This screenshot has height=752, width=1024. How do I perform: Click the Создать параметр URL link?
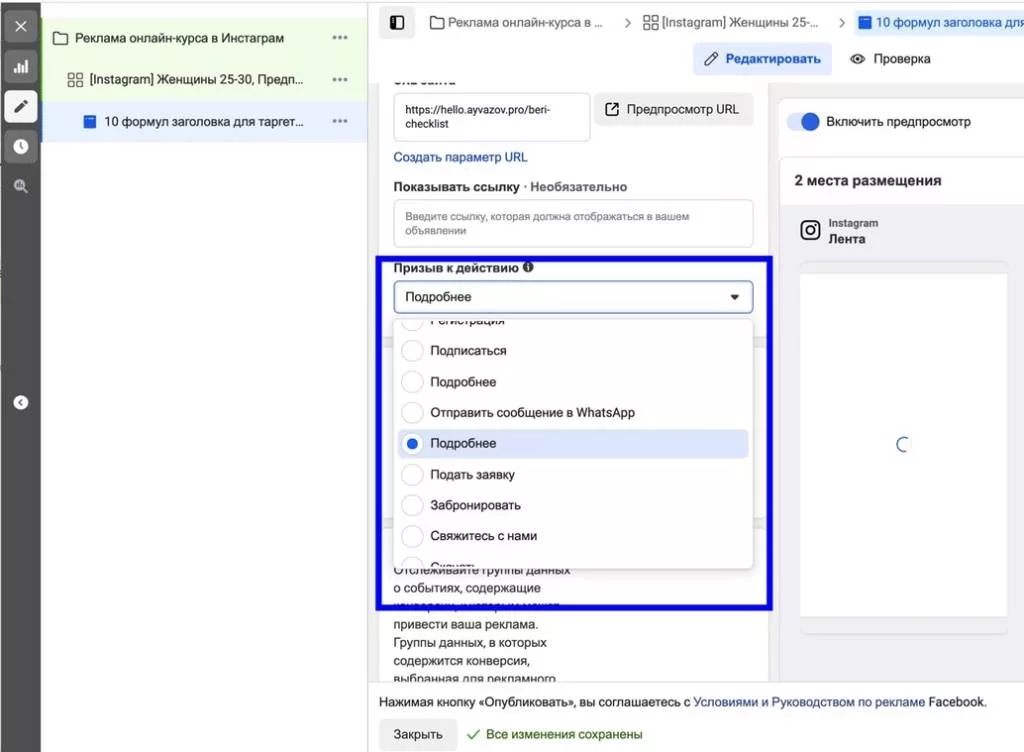click(x=460, y=157)
